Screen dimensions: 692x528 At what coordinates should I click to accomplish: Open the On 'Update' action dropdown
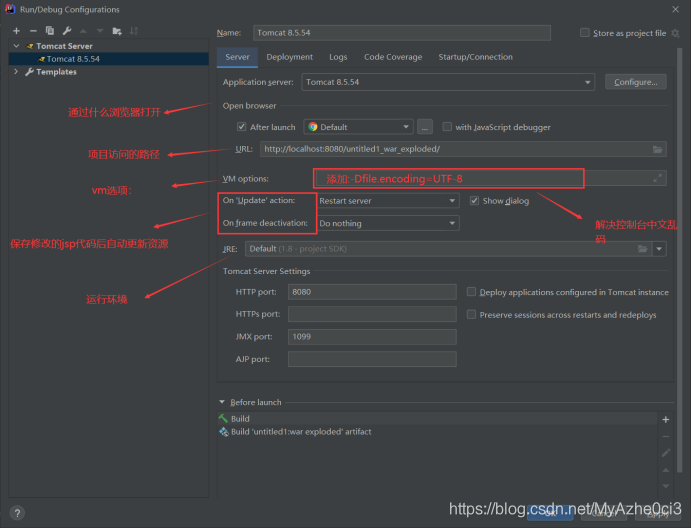(387, 201)
